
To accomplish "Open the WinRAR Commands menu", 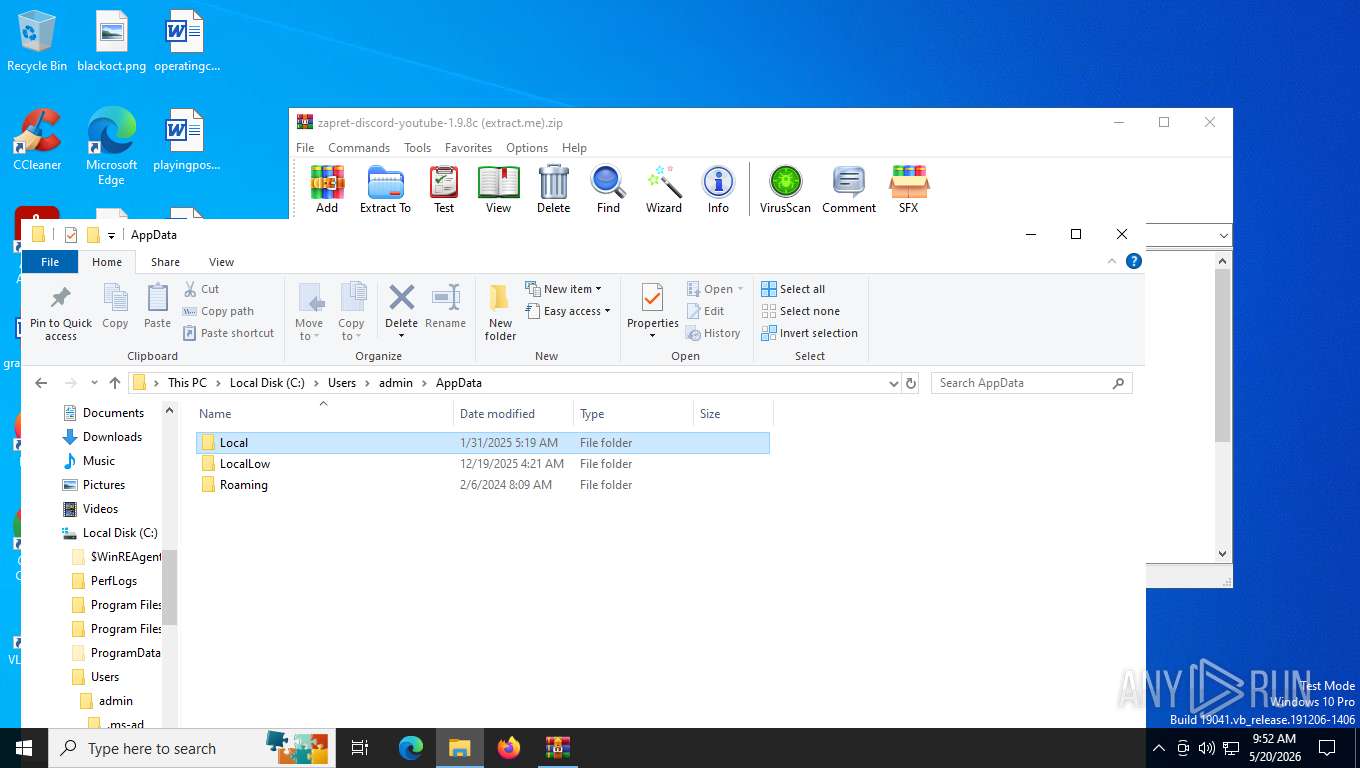I will point(359,147).
